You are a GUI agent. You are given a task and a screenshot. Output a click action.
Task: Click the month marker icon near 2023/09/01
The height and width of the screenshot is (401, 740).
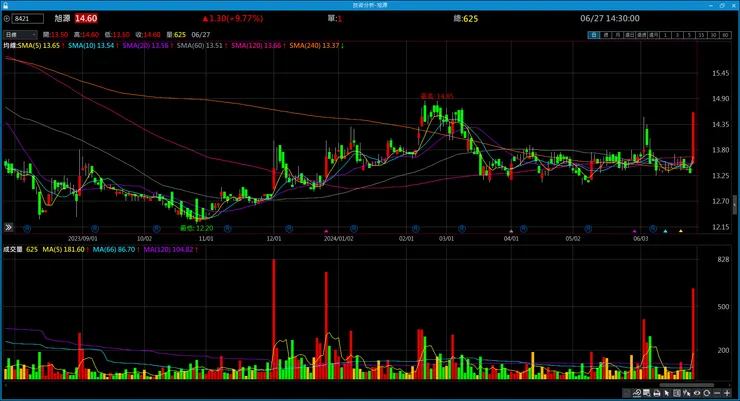pyautogui.click(x=94, y=229)
